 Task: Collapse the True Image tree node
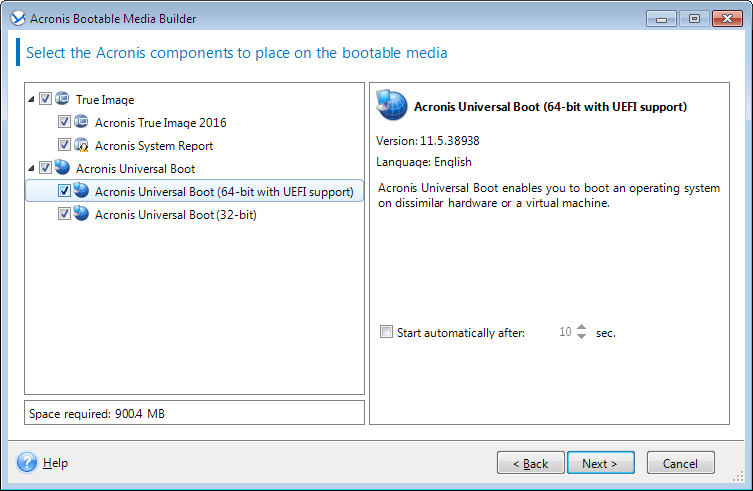coord(32,99)
